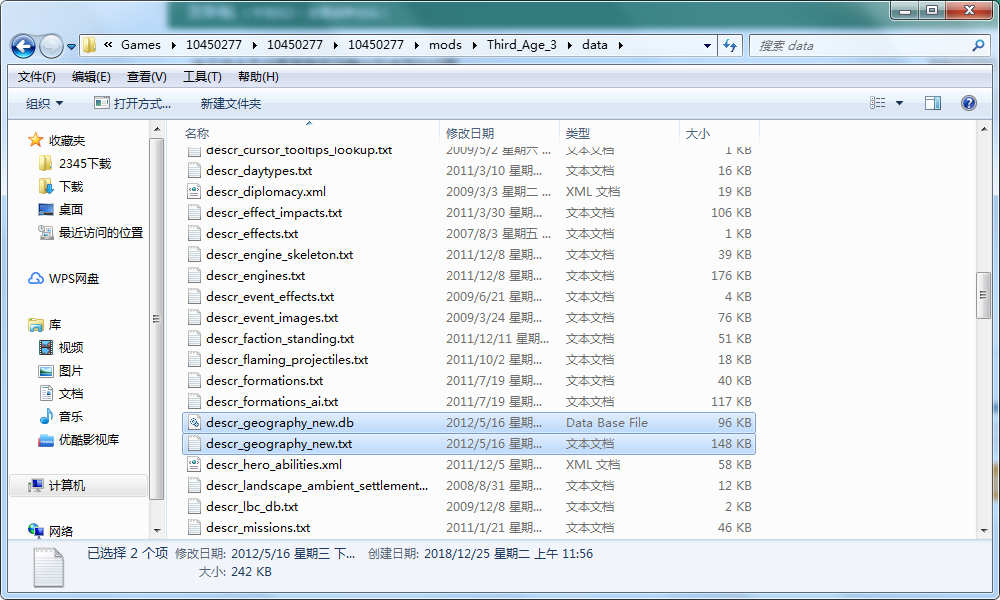Open help with the question mark icon
1000x600 pixels.
coord(968,103)
